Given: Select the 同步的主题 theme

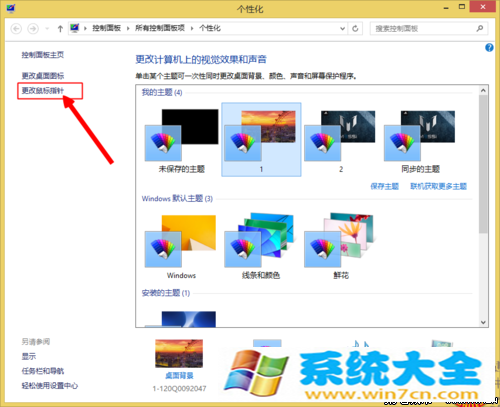Looking at the screenshot, I should (420, 140).
